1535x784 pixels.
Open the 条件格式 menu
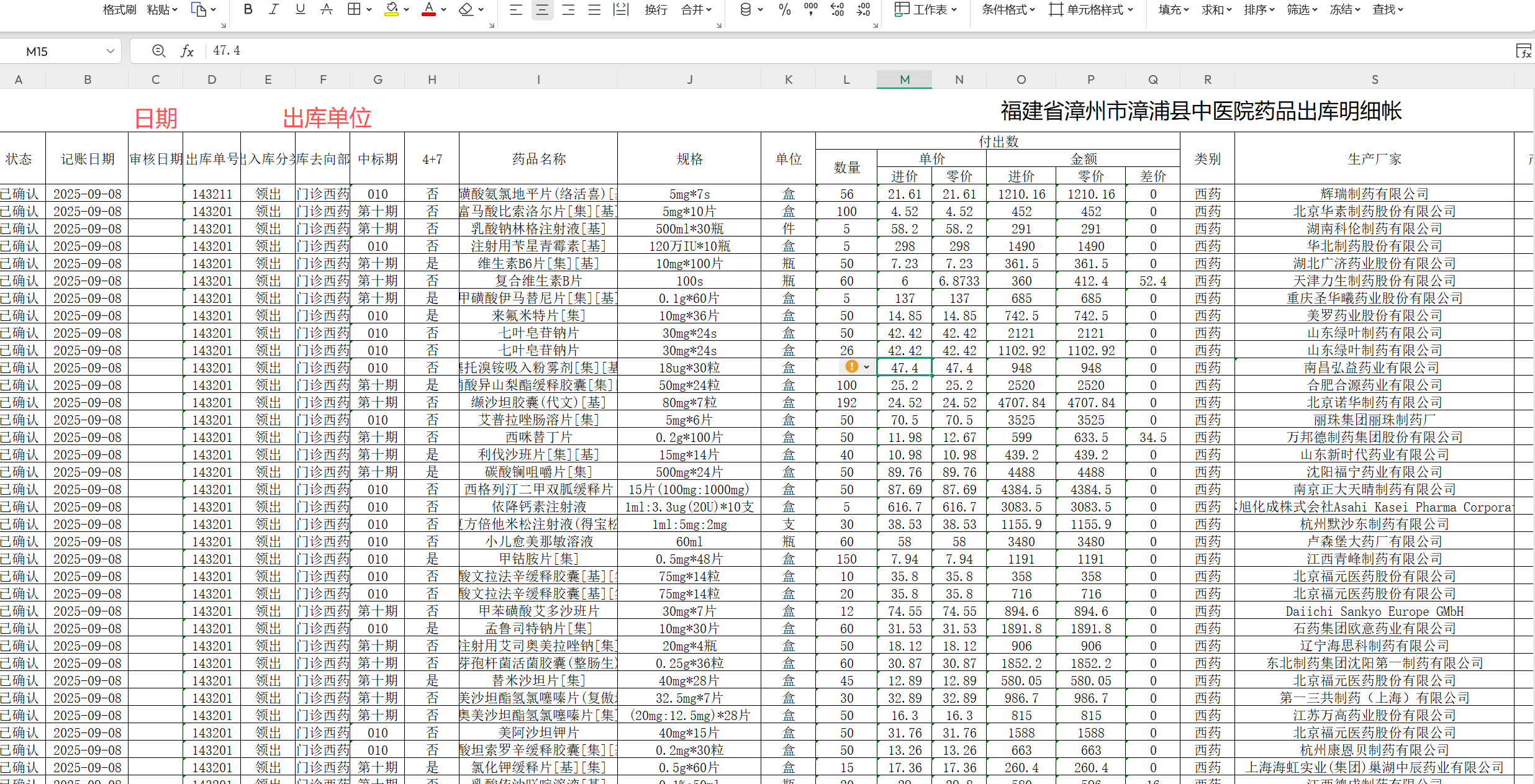pyautogui.click(x=1008, y=9)
